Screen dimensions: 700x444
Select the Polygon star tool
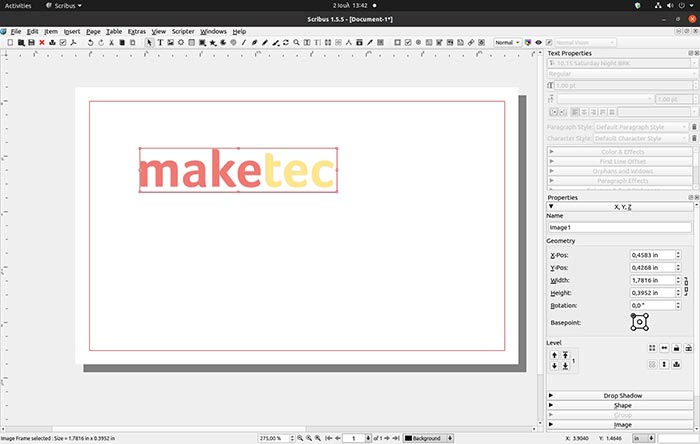(213, 43)
